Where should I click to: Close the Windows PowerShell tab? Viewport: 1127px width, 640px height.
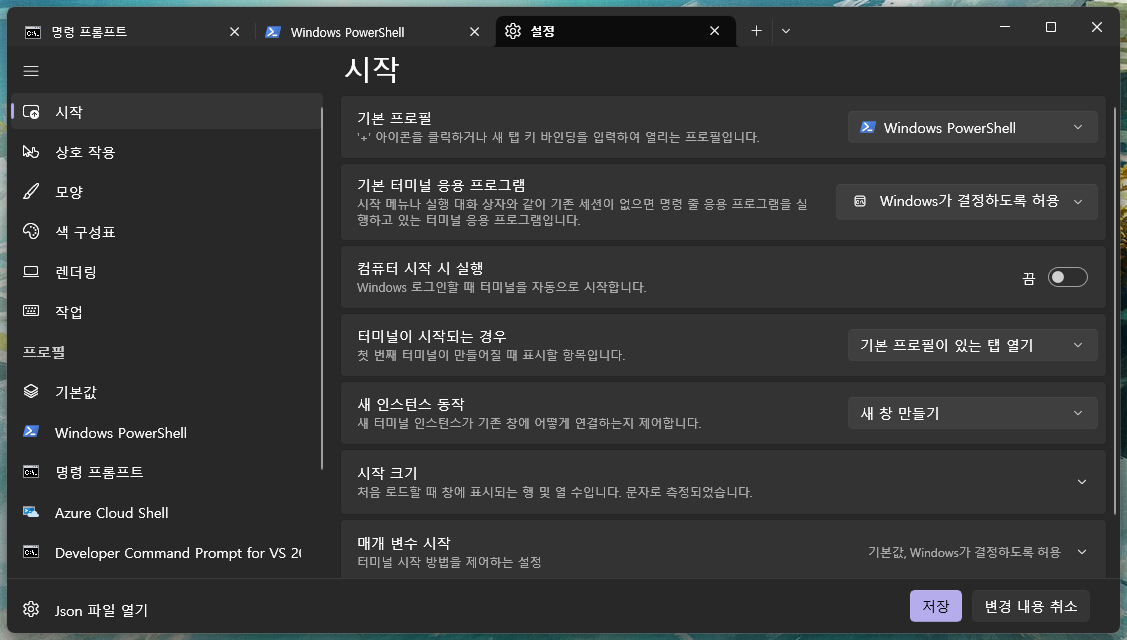[x=474, y=32]
